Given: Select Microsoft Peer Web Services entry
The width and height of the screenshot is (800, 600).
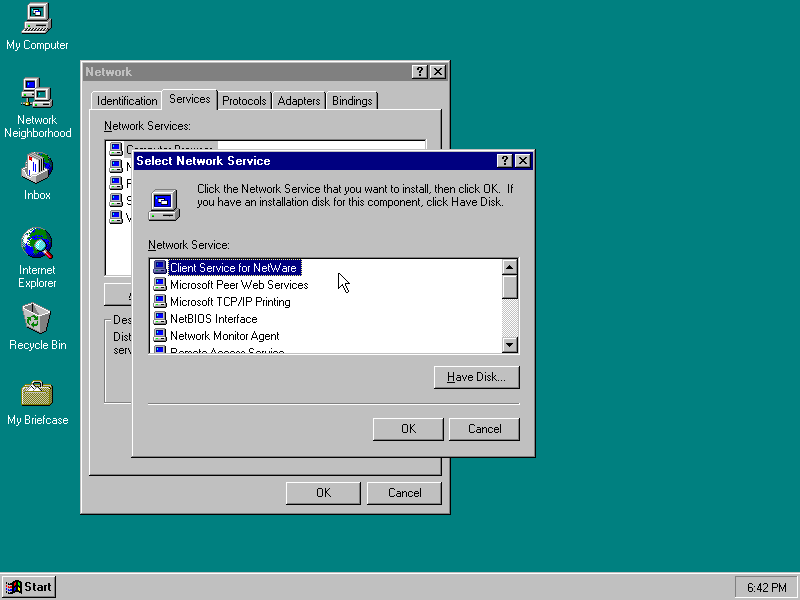Looking at the screenshot, I should click(x=239, y=285).
